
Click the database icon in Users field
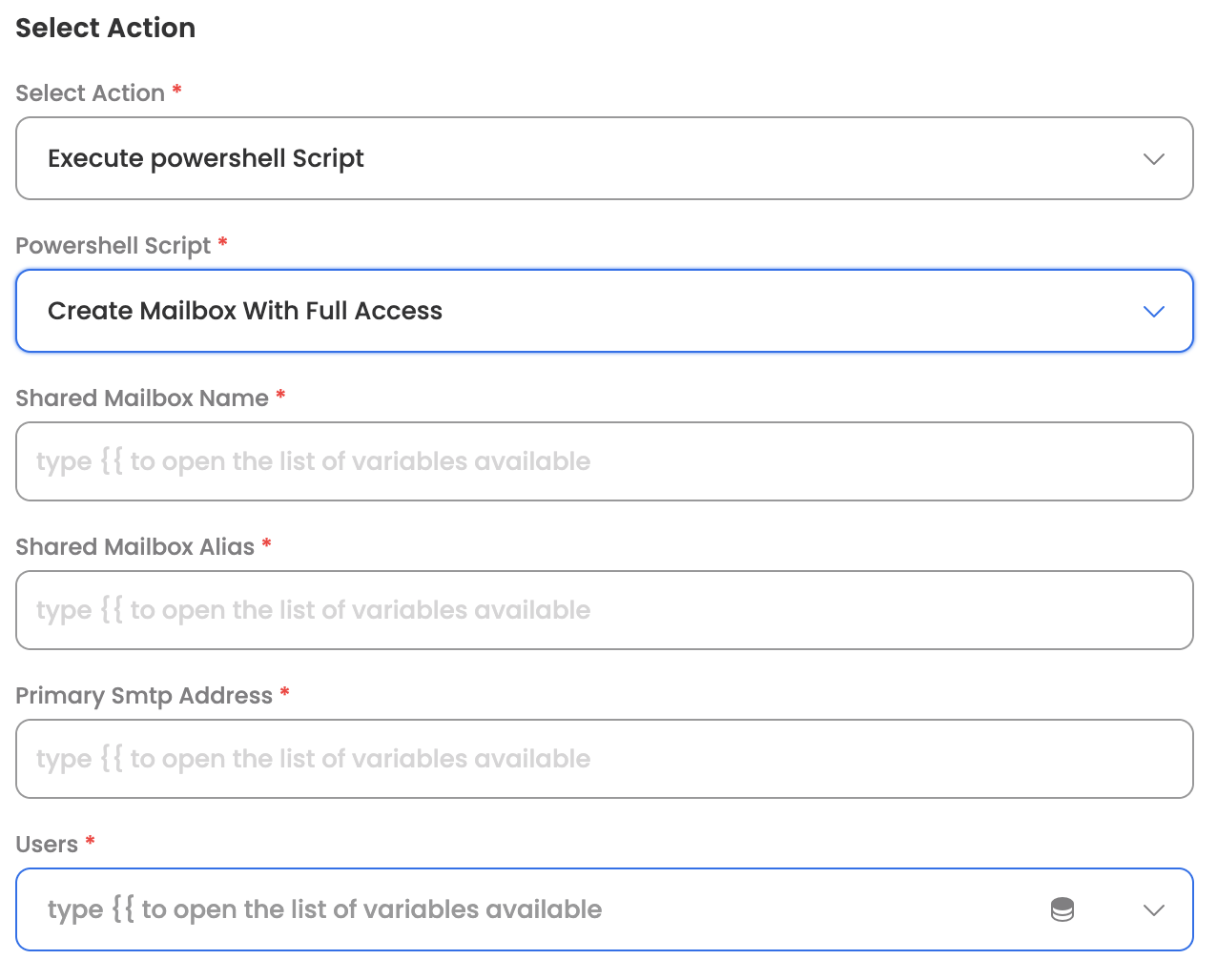tap(1062, 909)
